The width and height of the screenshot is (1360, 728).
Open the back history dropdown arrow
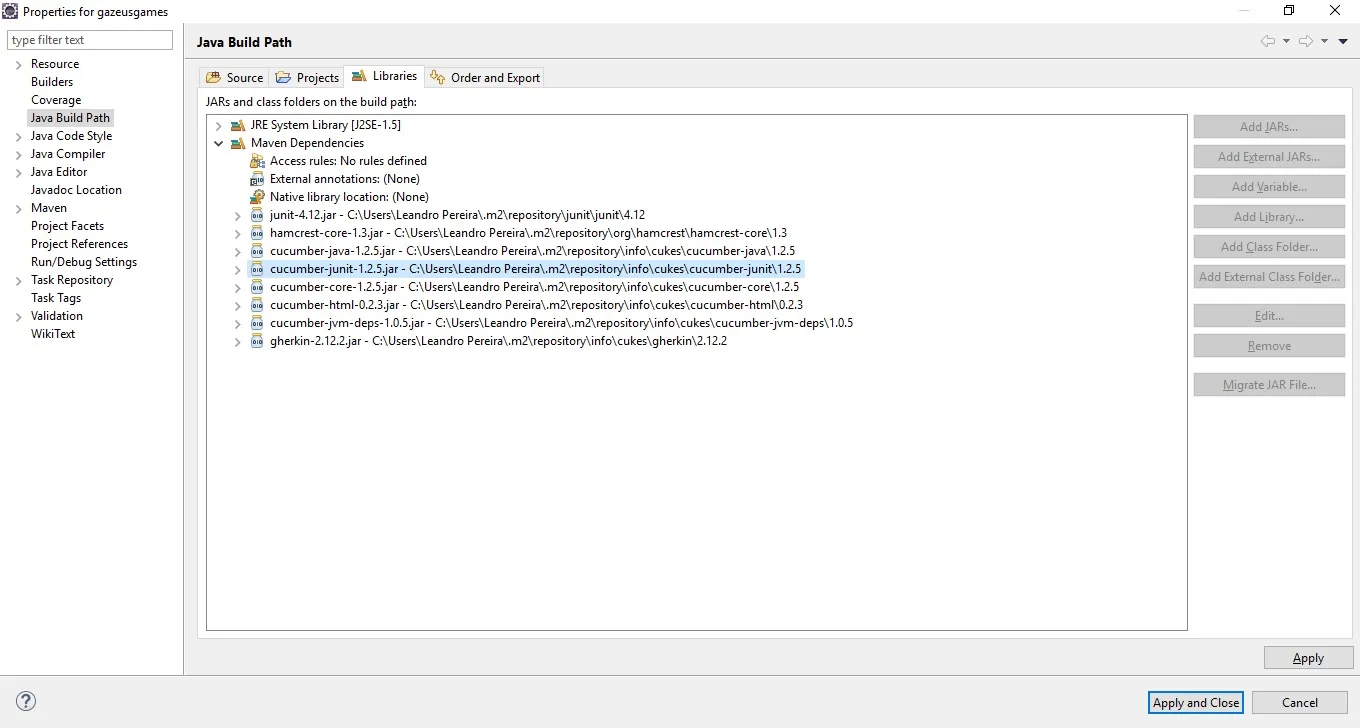[x=1286, y=41]
